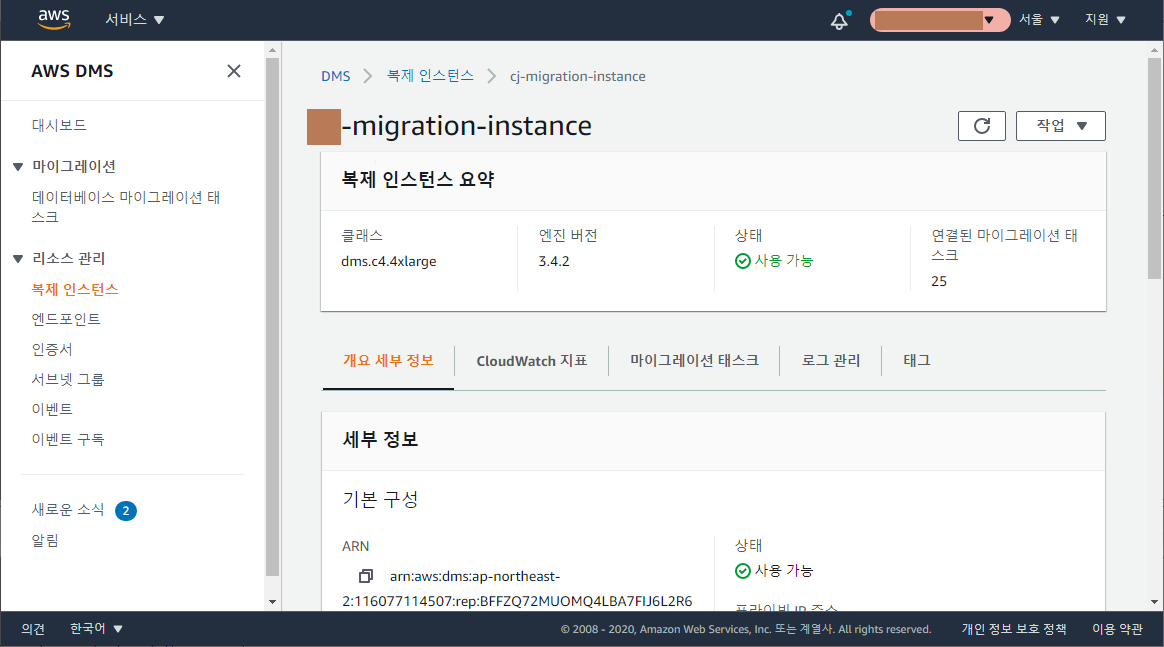Image resolution: width=1164 pixels, height=647 pixels.
Task: Click the 사용 가능 status in summary
Action: pos(774,260)
